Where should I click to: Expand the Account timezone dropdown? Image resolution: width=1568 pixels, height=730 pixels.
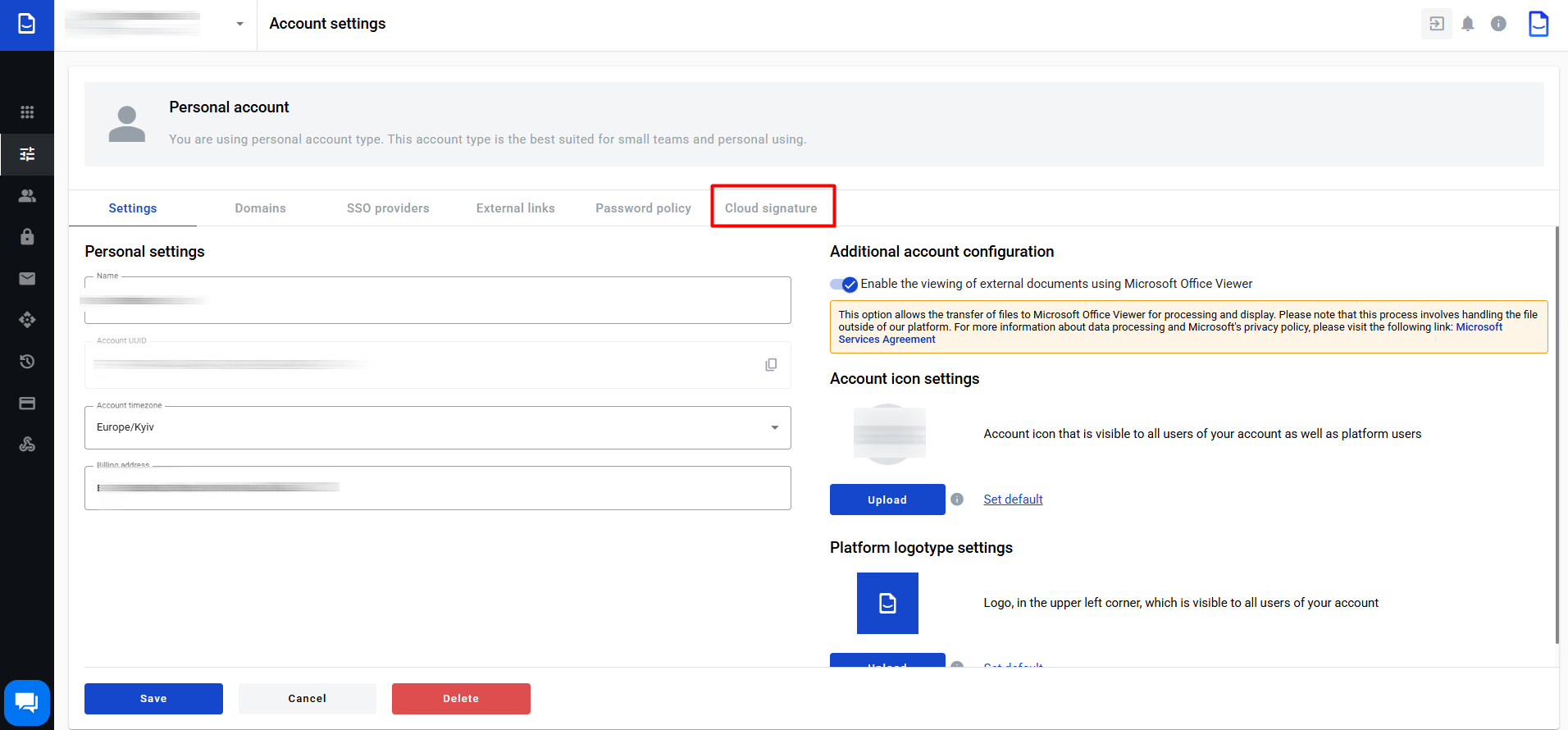(x=773, y=427)
